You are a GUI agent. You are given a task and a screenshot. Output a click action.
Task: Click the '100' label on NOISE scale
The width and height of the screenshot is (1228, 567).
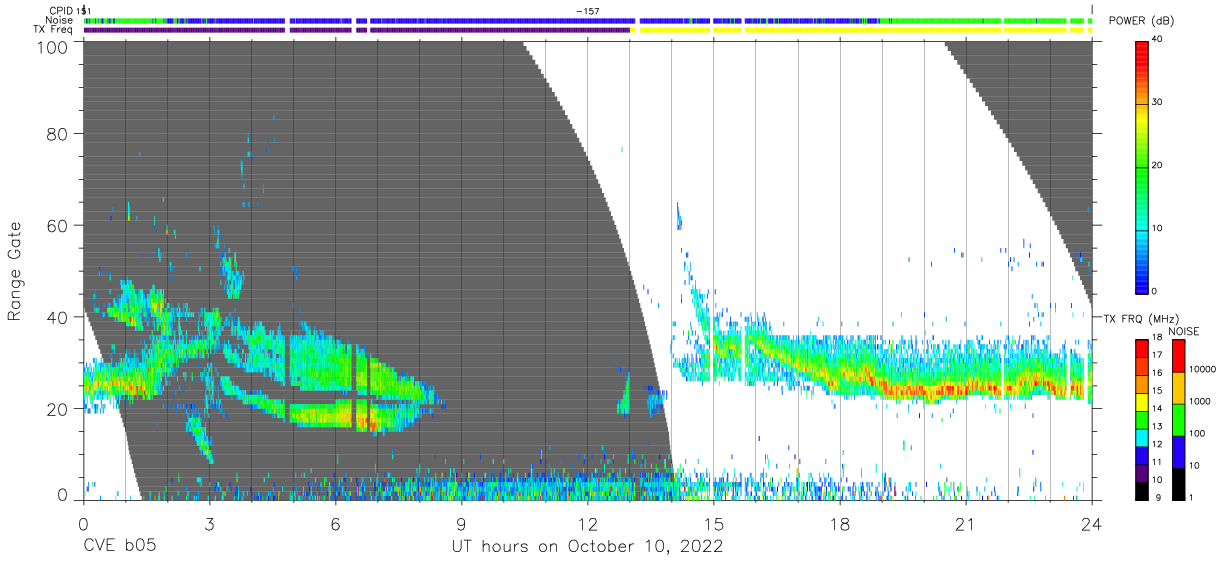pos(1197,433)
